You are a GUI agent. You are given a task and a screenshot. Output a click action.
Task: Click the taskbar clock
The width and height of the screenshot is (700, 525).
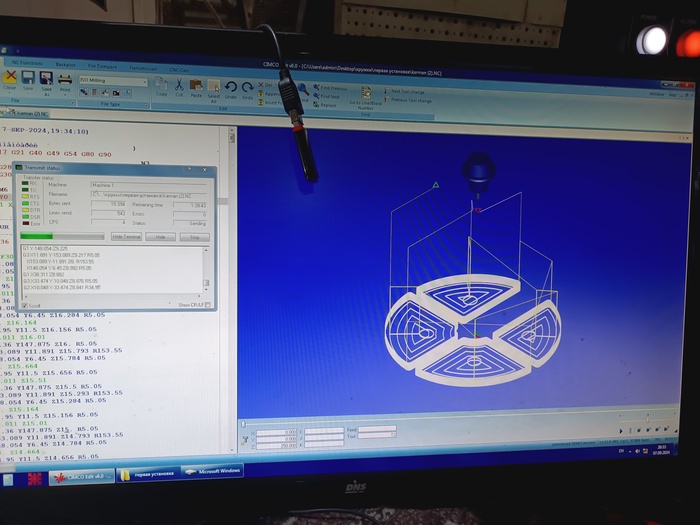(662, 450)
